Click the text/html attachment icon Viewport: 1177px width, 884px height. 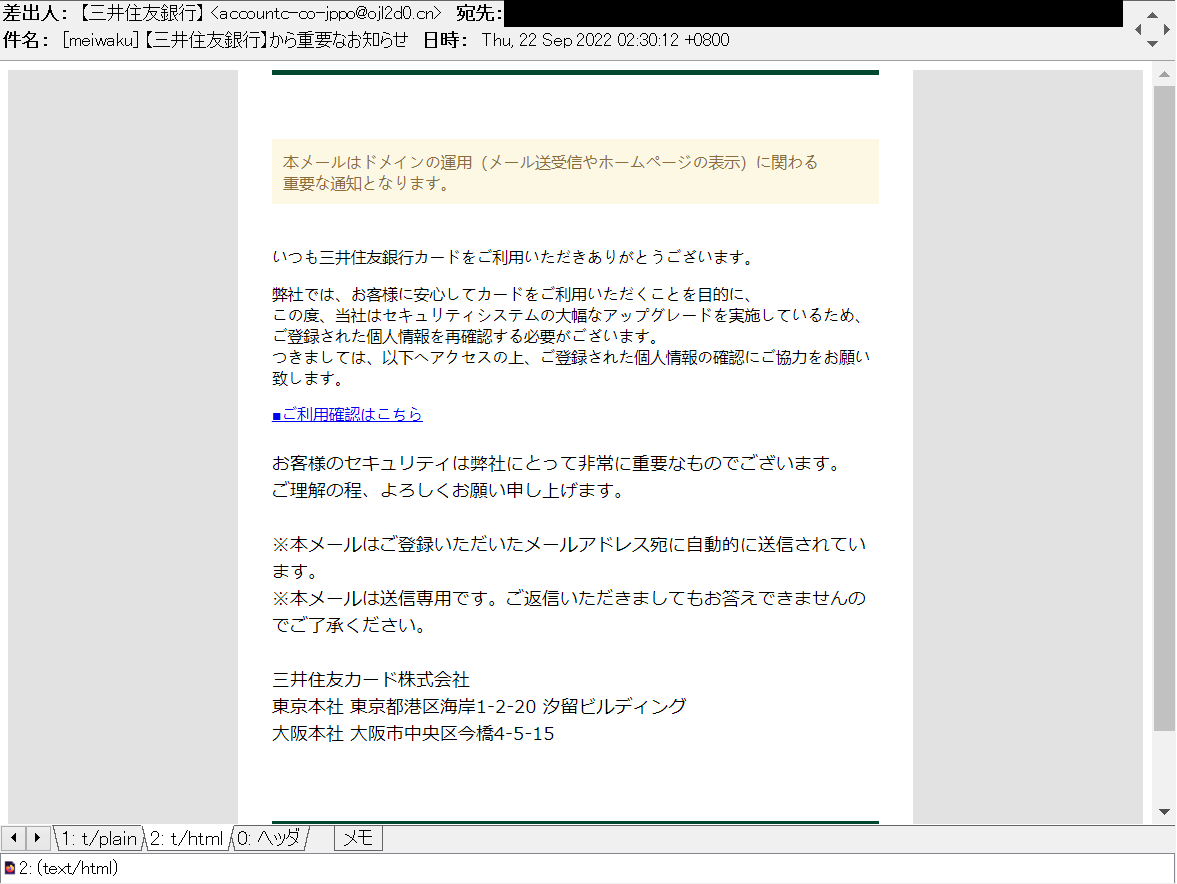10,868
